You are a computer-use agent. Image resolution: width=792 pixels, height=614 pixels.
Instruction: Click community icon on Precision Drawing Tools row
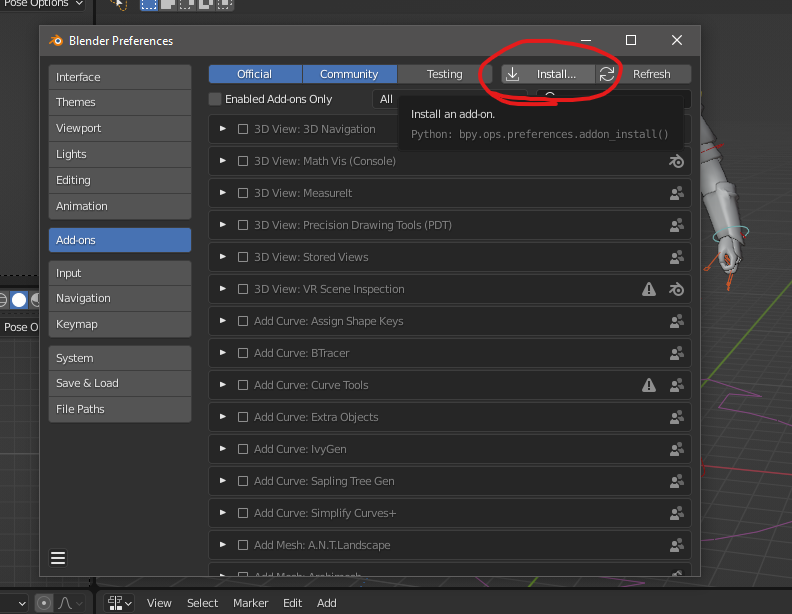[x=676, y=225]
